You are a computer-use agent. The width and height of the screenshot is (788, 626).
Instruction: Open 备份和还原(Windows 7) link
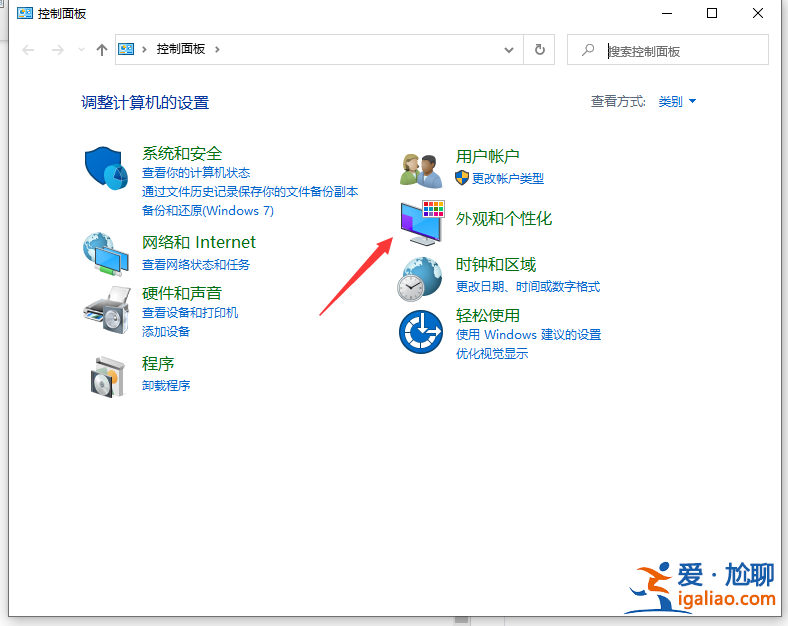pyautogui.click(x=208, y=211)
